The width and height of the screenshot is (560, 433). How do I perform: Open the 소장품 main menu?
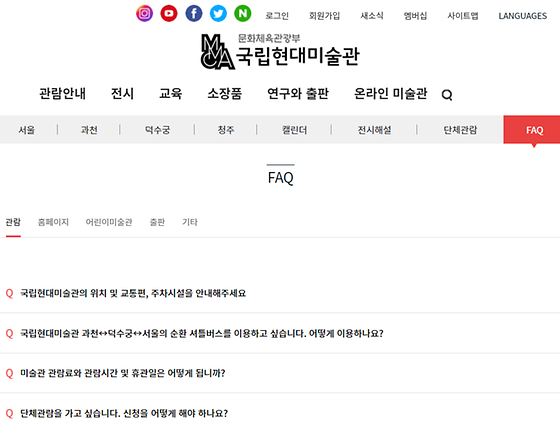[225, 94]
